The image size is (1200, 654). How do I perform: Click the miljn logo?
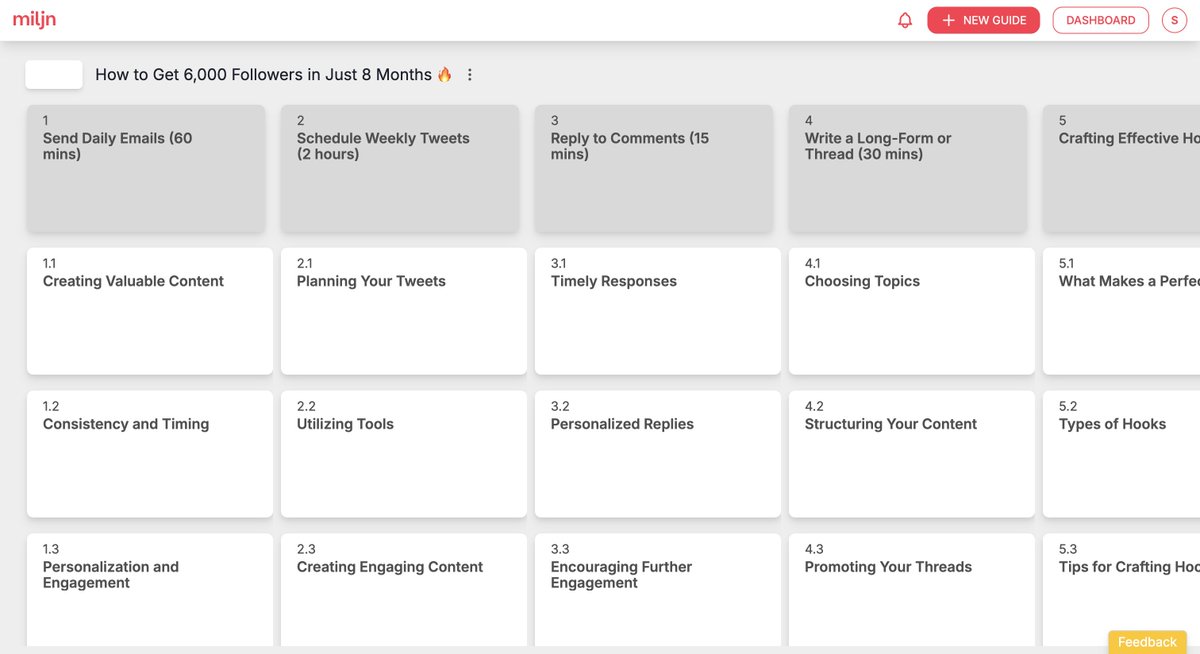tap(33, 19)
